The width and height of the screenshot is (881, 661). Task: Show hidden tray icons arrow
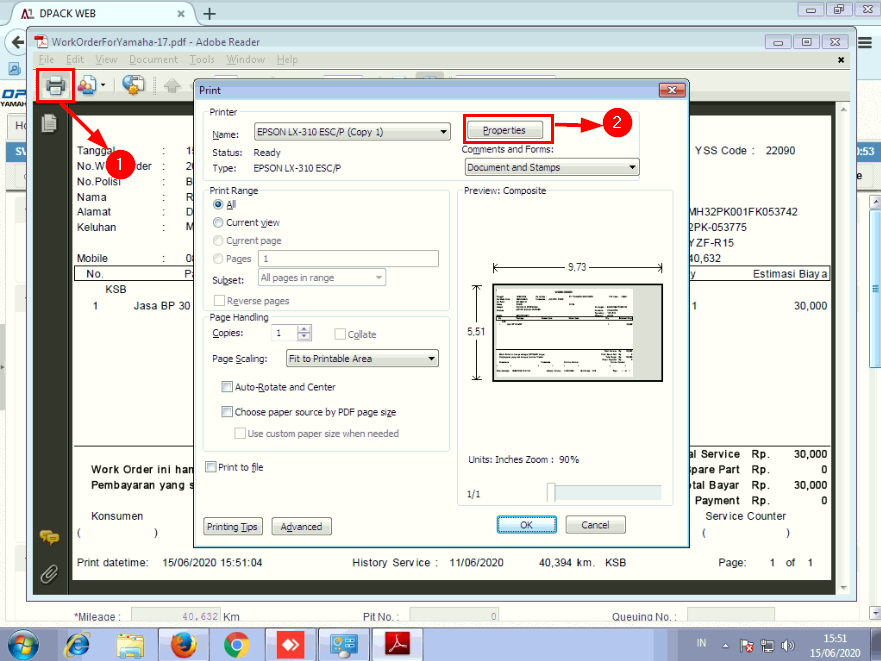click(725, 646)
